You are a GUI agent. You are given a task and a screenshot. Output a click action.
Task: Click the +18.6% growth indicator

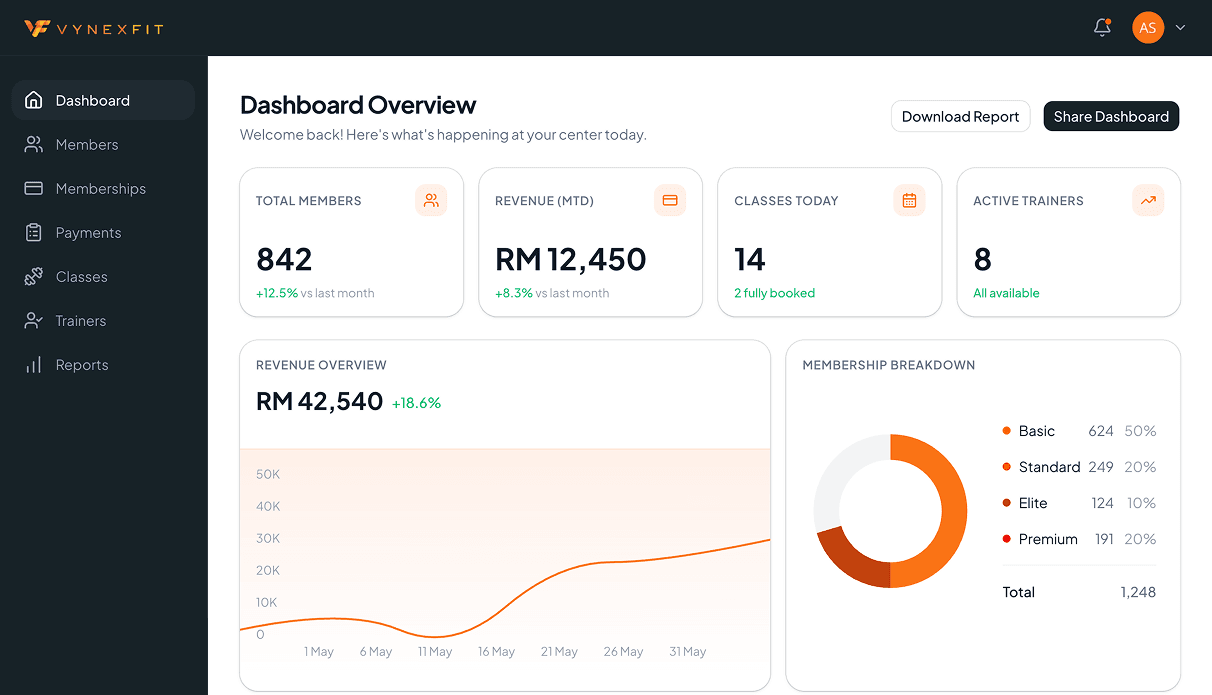pos(416,403)
